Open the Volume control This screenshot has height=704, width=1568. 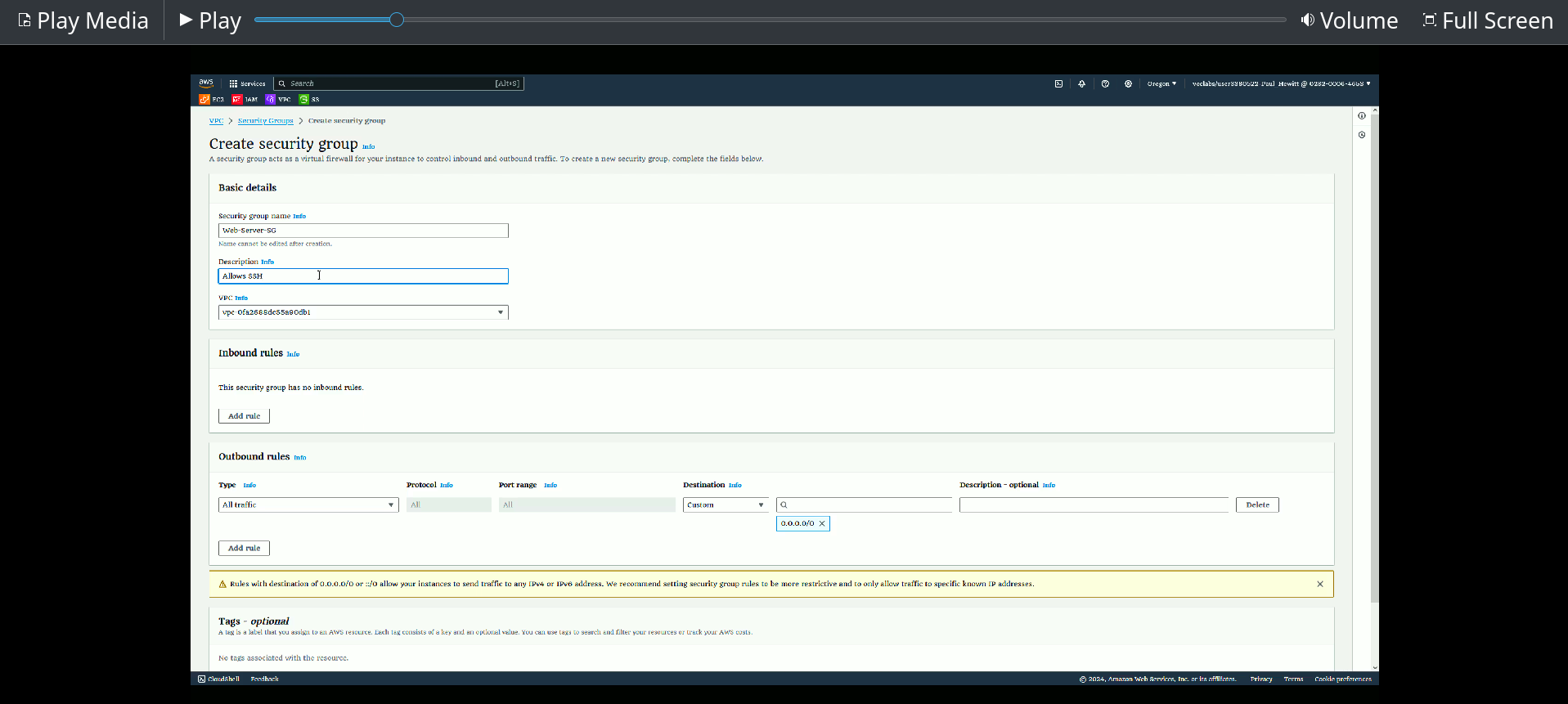pos(1350,20)
